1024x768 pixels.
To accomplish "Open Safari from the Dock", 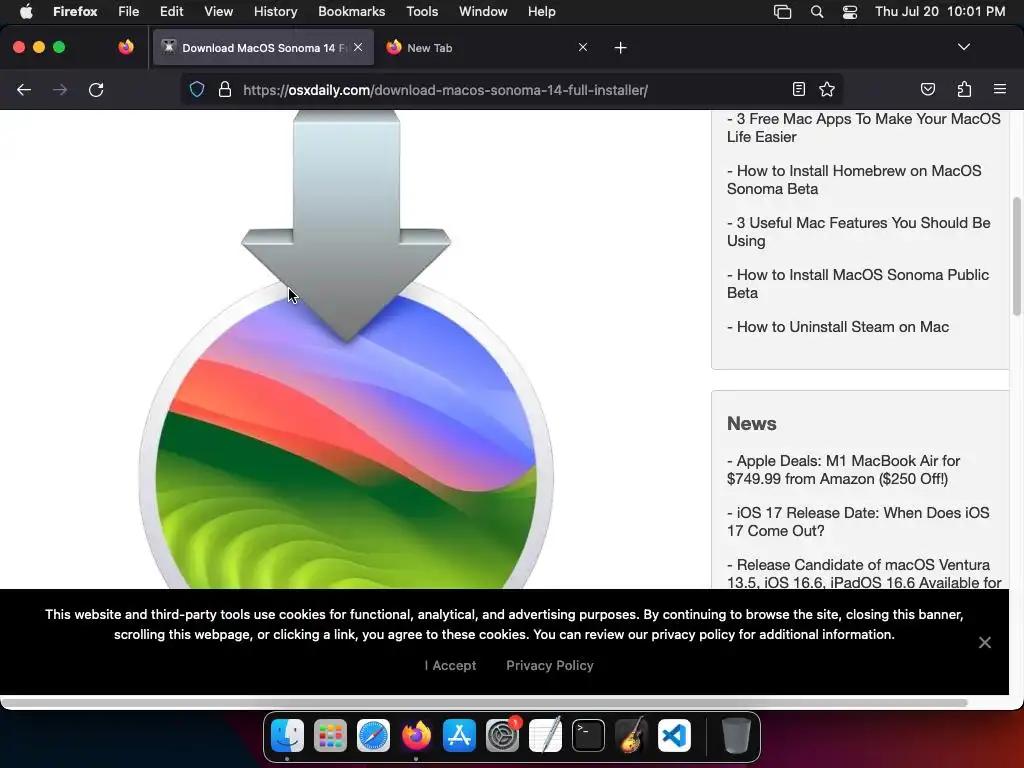I will 374,735.
